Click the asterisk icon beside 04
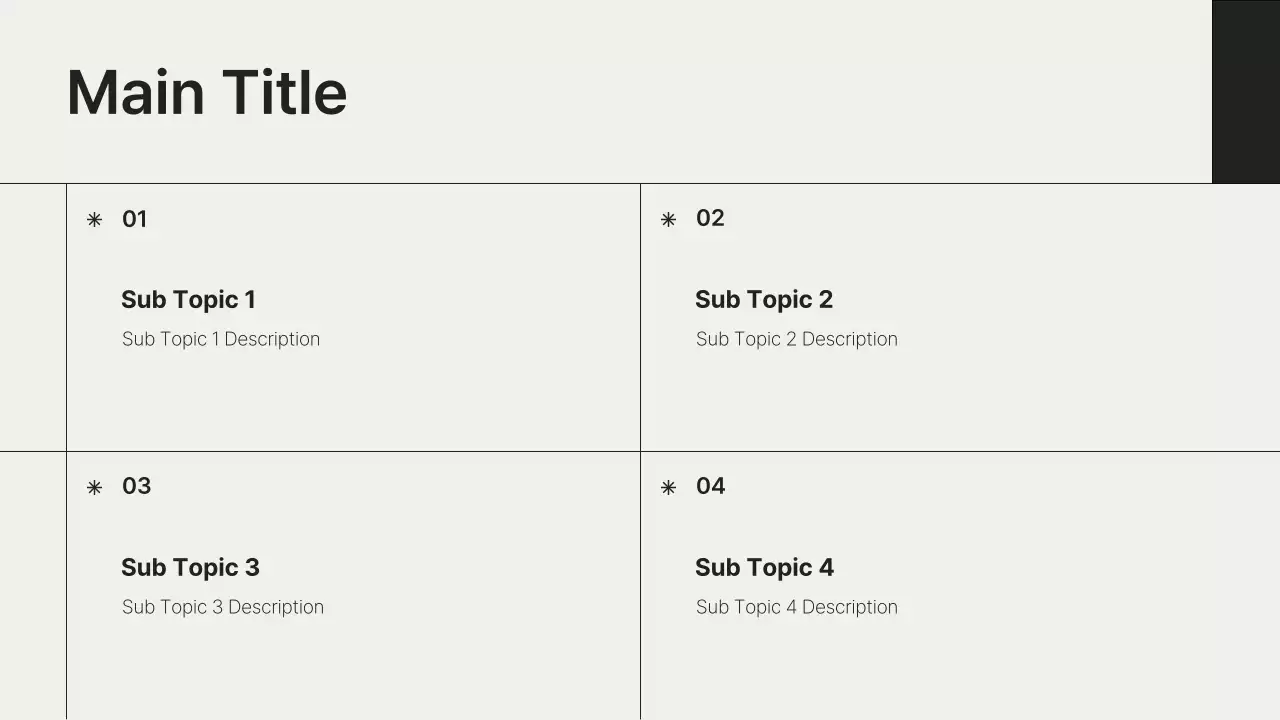Viewport: 1280px width, 720px height. (668, 487)
